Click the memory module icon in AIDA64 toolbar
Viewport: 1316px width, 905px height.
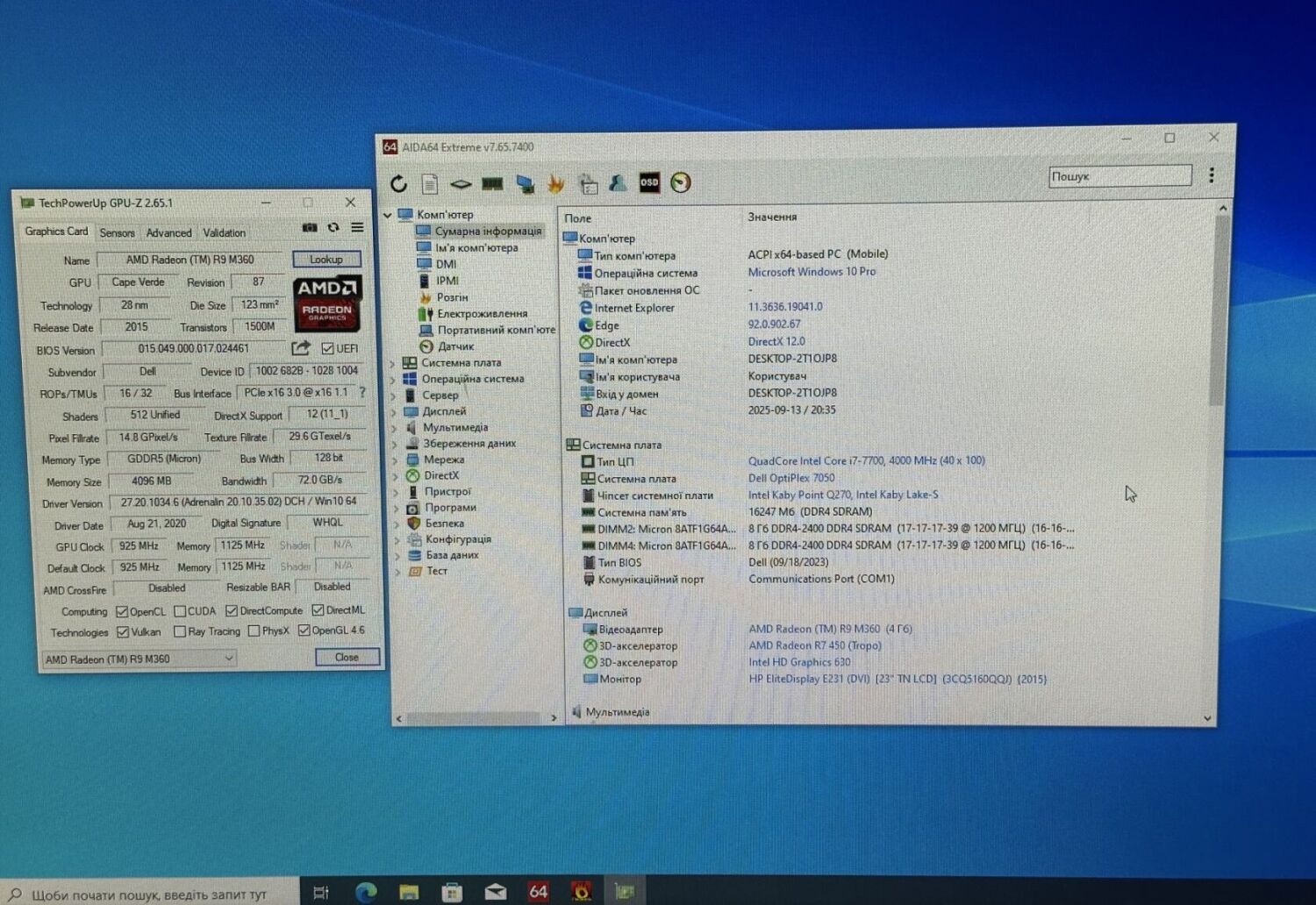point(492,183)
